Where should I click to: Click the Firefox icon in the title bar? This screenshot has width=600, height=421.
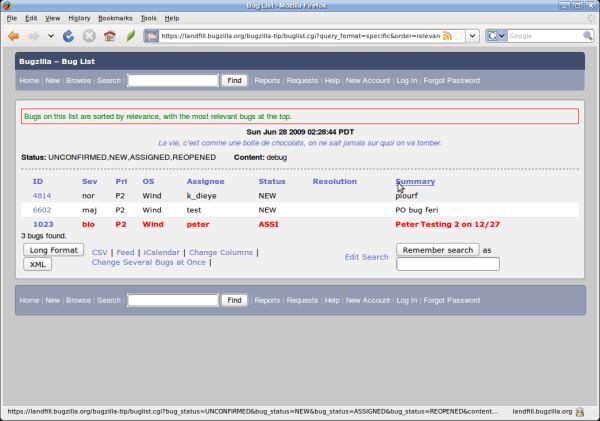[7, 5]
